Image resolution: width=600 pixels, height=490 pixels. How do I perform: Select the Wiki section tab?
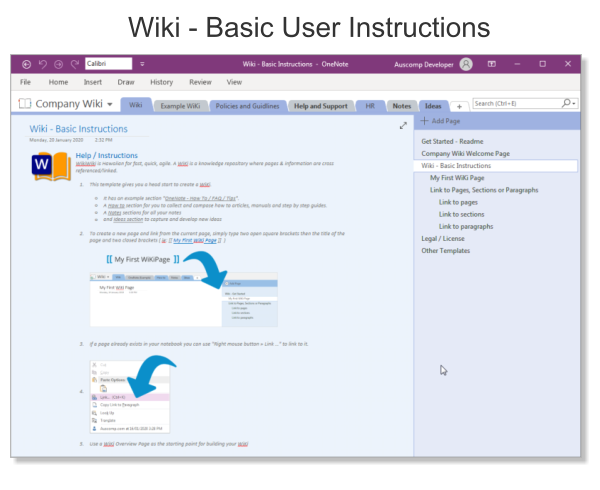(136, 105)
